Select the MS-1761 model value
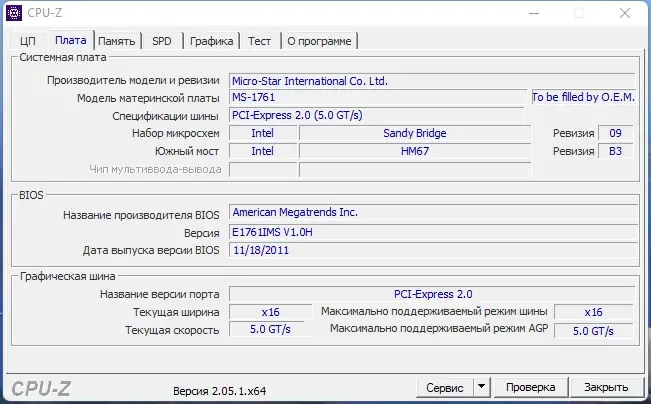This screenshot has height=404, width=651. (378, 98)
